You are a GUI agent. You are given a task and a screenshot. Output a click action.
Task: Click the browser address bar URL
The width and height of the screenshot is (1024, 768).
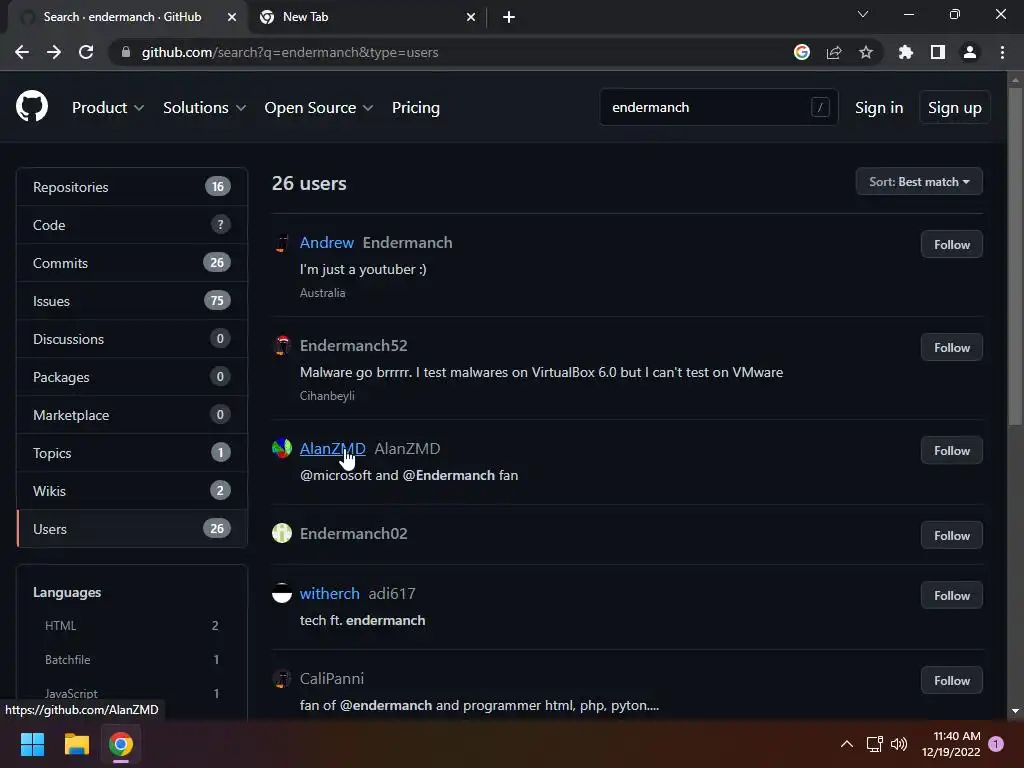click(x=290, y=52)
